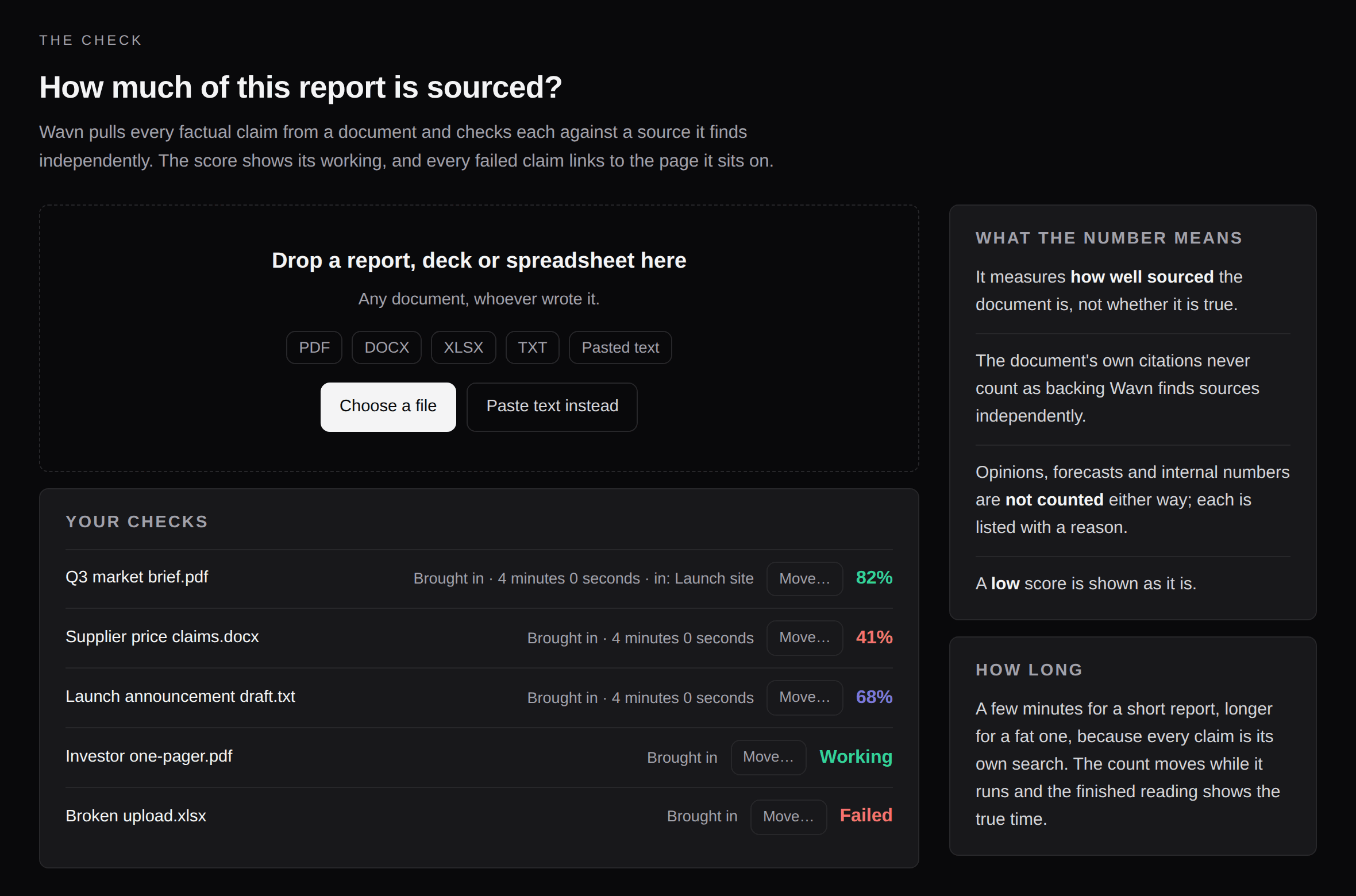The image size is (1356, 896).
Task: Open the Q3 market brief.pdf check
Action: (x=137, y=577)
